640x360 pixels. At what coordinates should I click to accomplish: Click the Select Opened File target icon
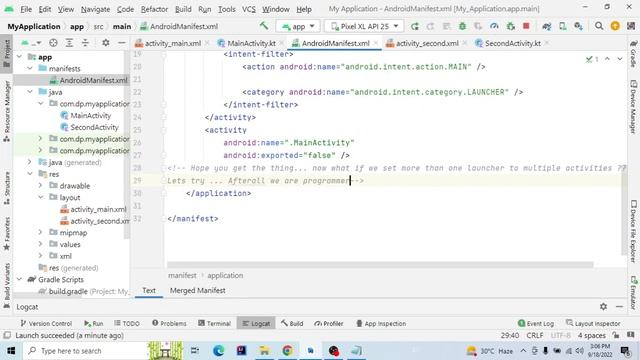pos(53,43)
